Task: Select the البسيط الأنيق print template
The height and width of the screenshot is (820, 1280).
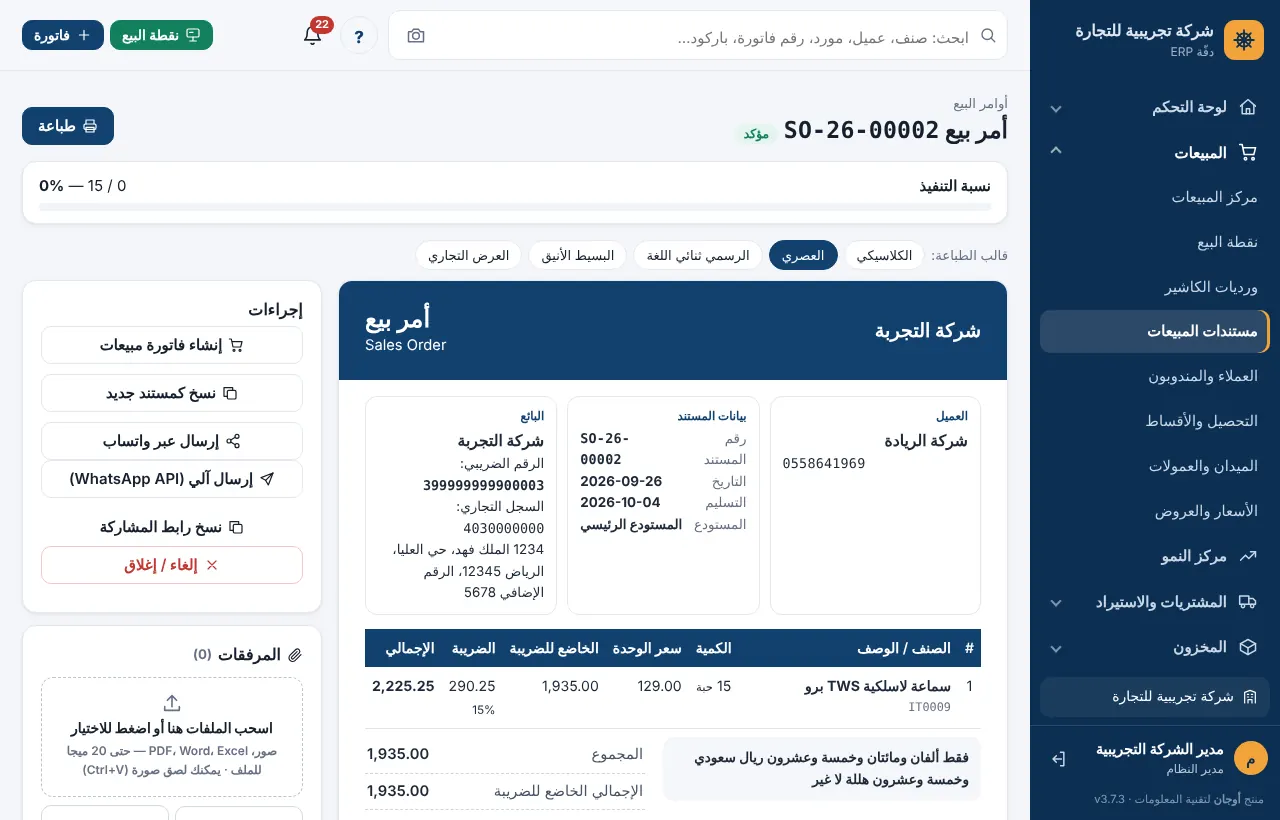Action: point(578,255)
